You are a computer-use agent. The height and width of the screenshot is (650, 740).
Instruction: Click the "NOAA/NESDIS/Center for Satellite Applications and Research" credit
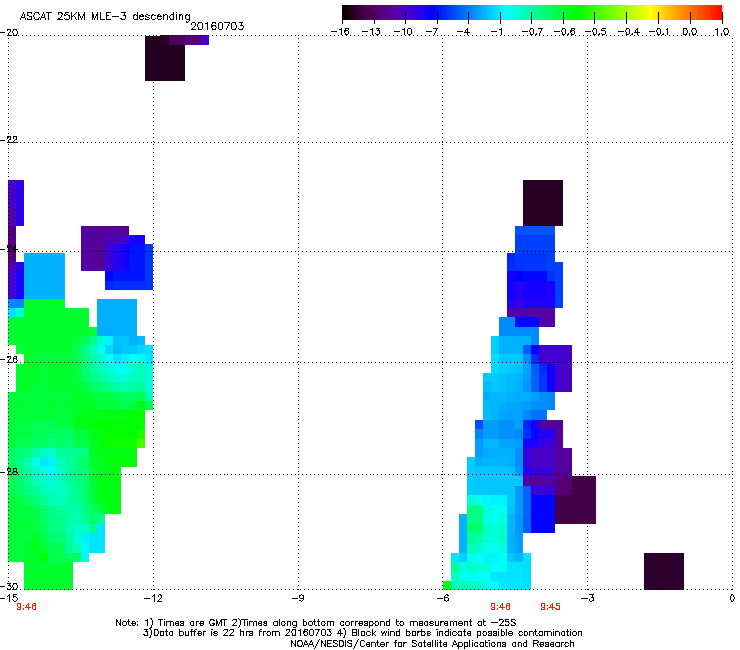coord(432,644)
